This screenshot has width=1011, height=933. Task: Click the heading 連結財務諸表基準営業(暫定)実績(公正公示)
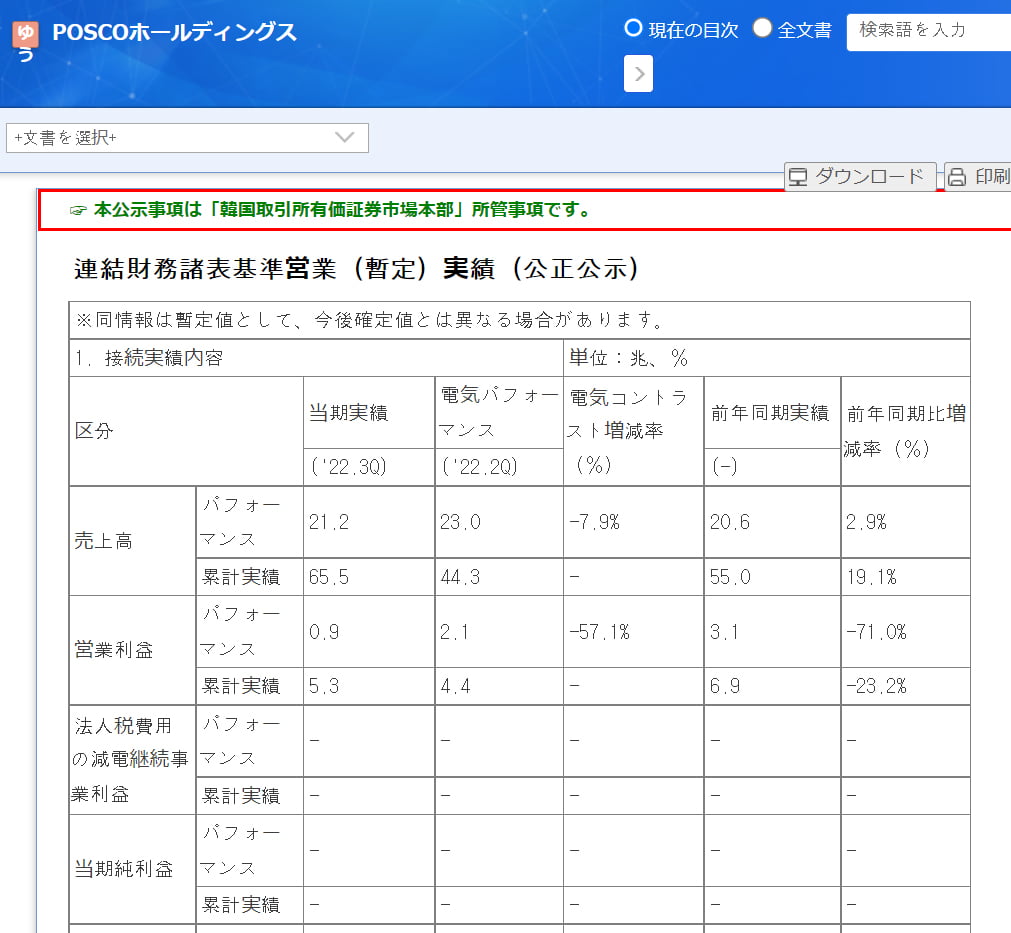[x=357, y=269]
